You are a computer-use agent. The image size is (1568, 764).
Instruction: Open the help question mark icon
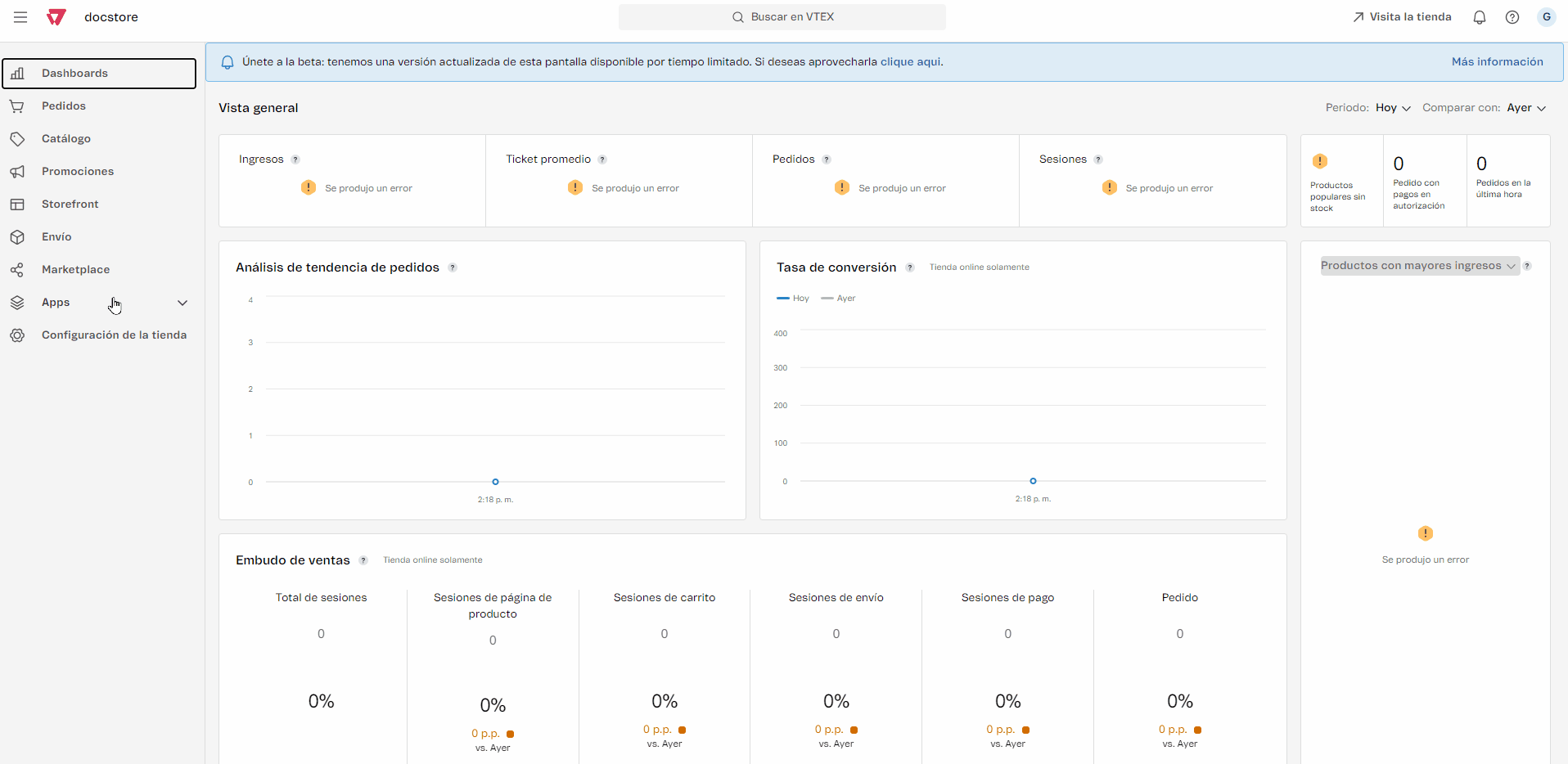coord(1512,17)
